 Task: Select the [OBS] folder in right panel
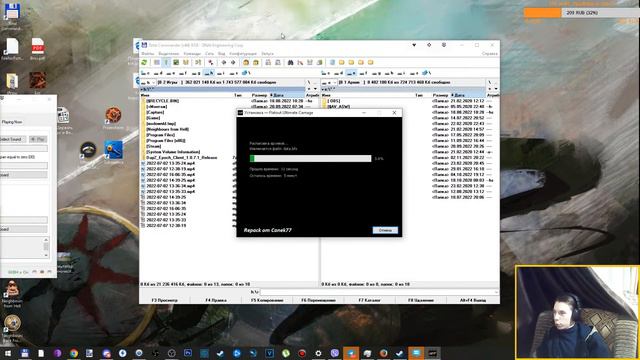click(x=333, y=101)
